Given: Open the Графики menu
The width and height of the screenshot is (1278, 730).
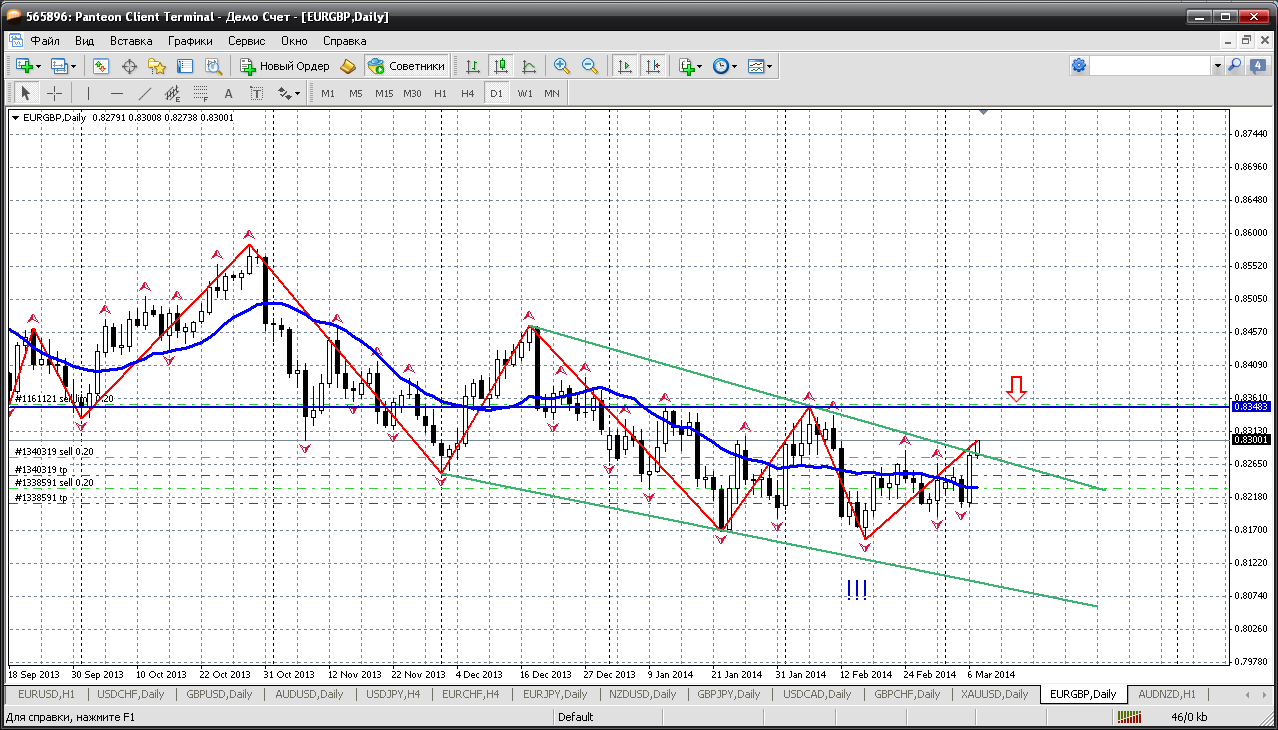Looking at the screenshot, I should point(190,41).
